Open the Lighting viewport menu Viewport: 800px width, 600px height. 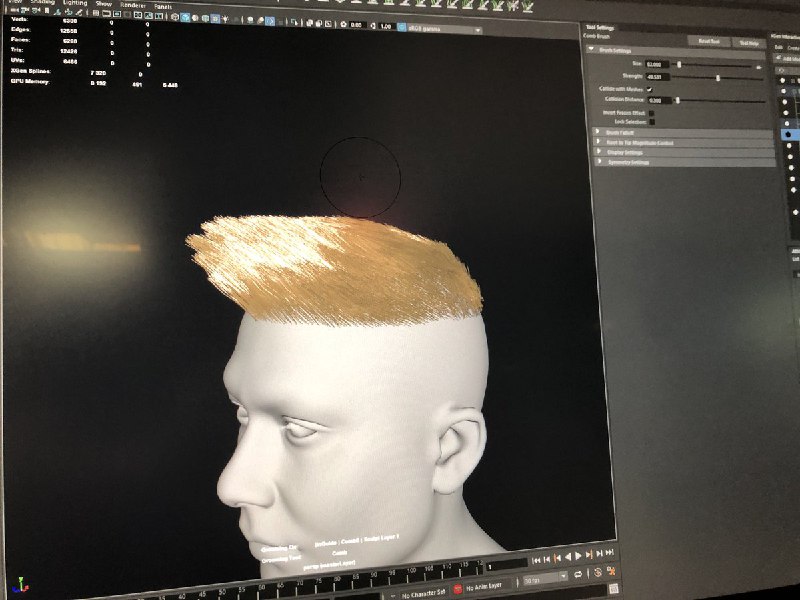coord(74,4)
